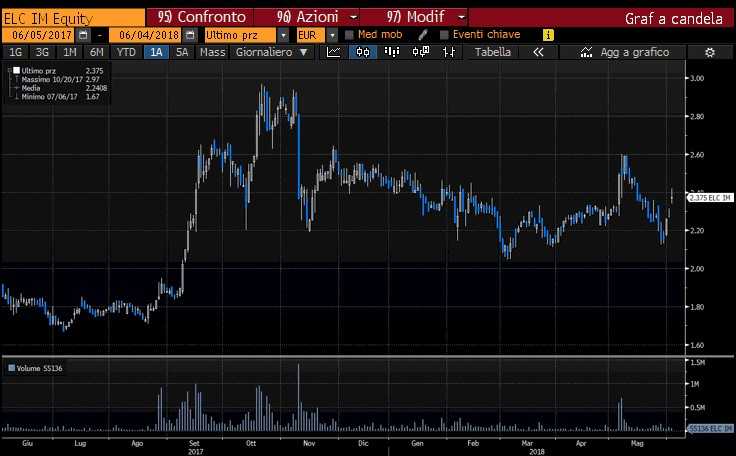Select the bar chart type icon

coord(391,52)
